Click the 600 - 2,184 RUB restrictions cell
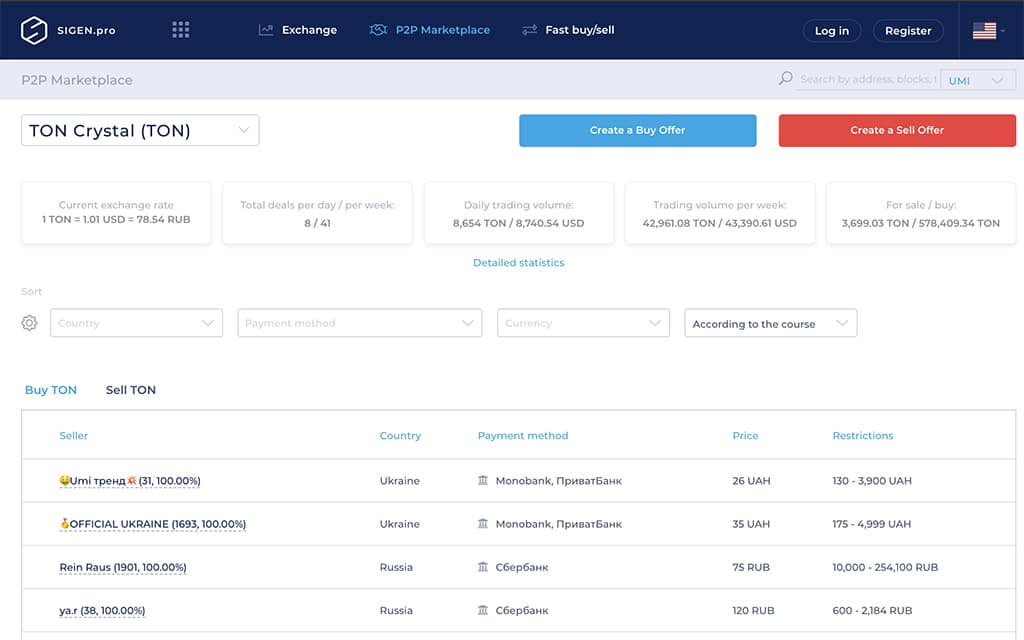 click(x=872, y=610)
